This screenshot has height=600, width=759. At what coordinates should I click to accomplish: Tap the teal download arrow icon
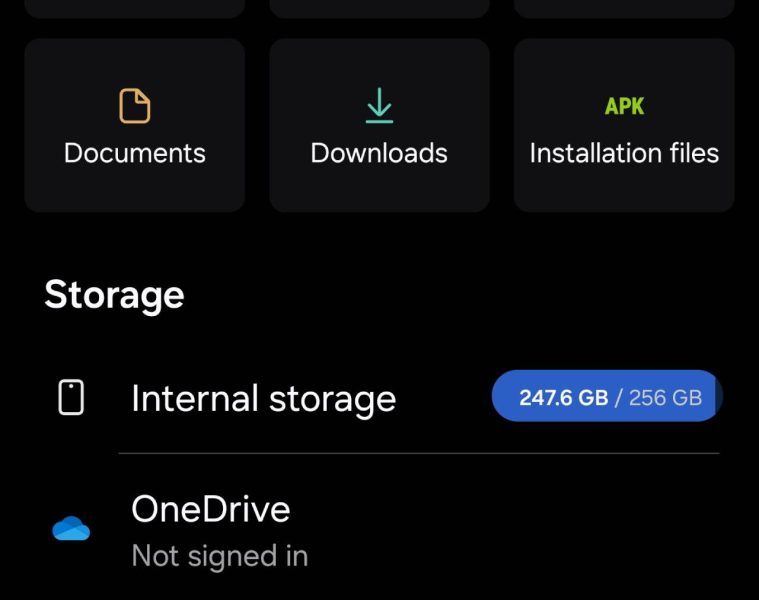tap(380, 105)
